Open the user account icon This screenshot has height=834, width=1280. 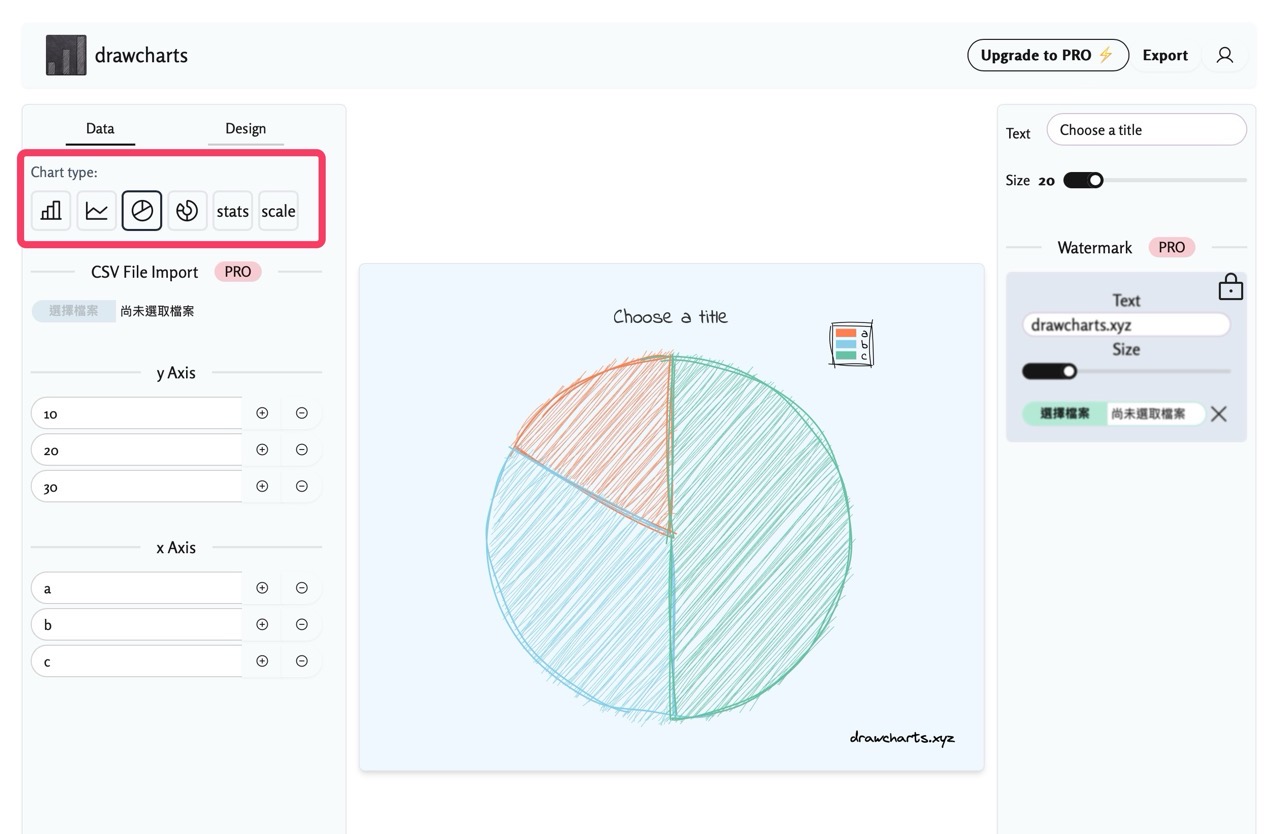pos(1224,55)
